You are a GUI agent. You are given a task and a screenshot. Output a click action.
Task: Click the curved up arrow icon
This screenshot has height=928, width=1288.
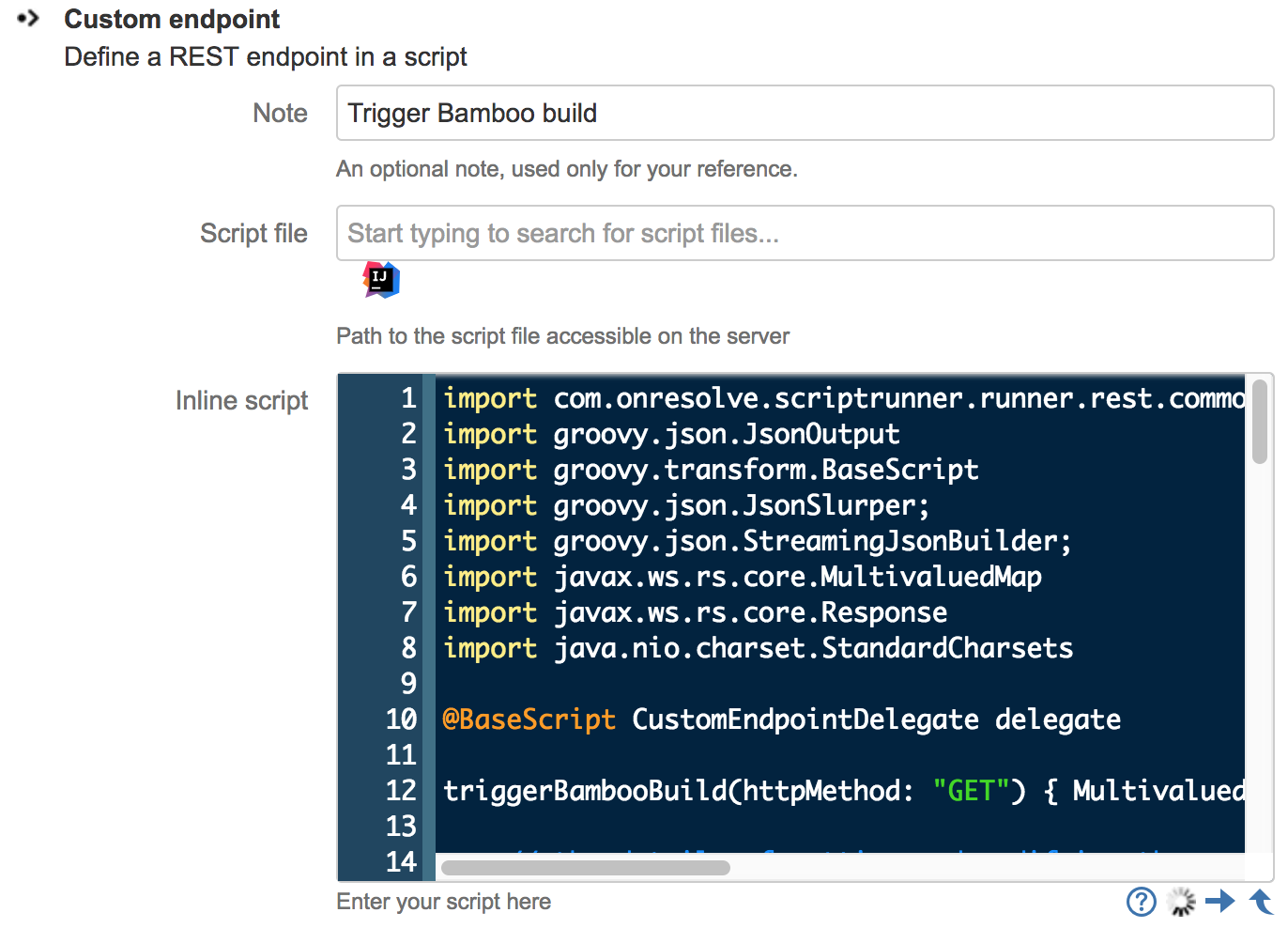(x=1261, y=902)
